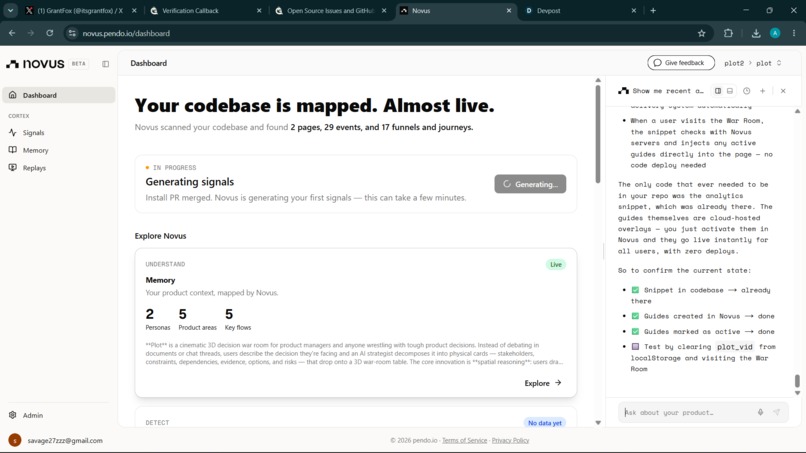806x453 pixels.
Task: Click the send message arrow icon
Action: [777, 412]
